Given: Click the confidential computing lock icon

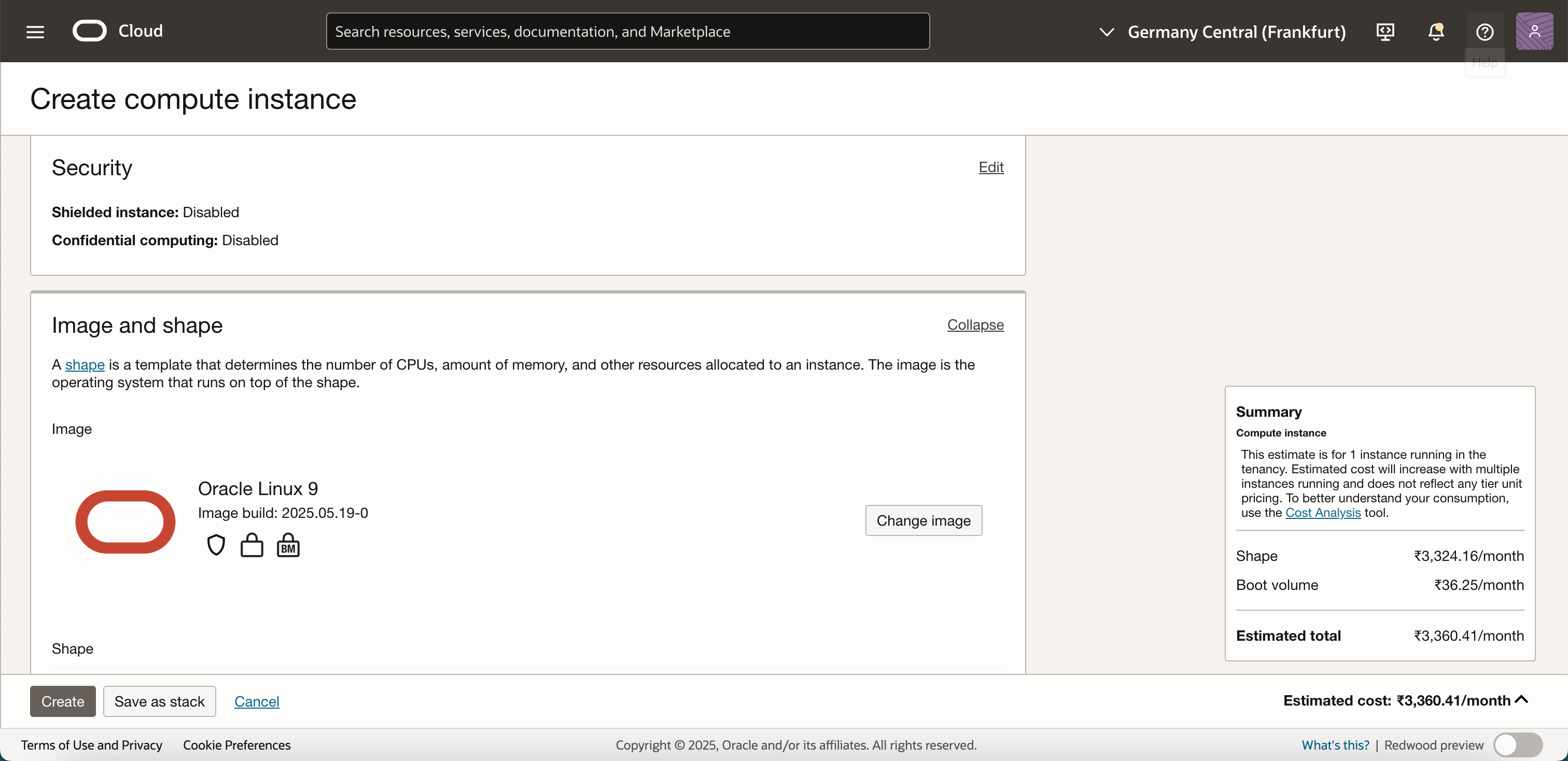Looking at the screenshot, I should tap(251, 545).
